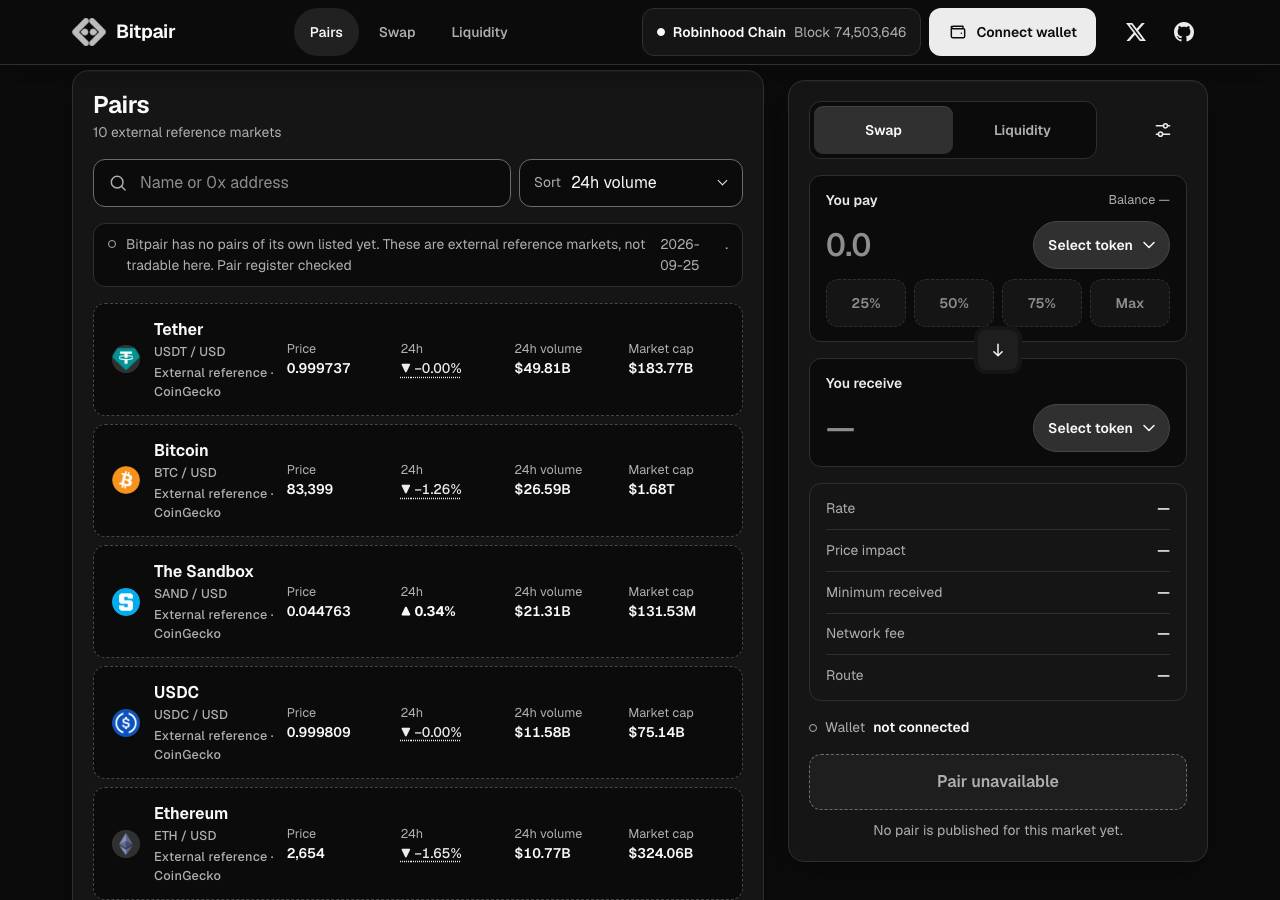1280x900 pixels.
Task: Click USDC market cap $75.14B
Action: coord(657,732)
